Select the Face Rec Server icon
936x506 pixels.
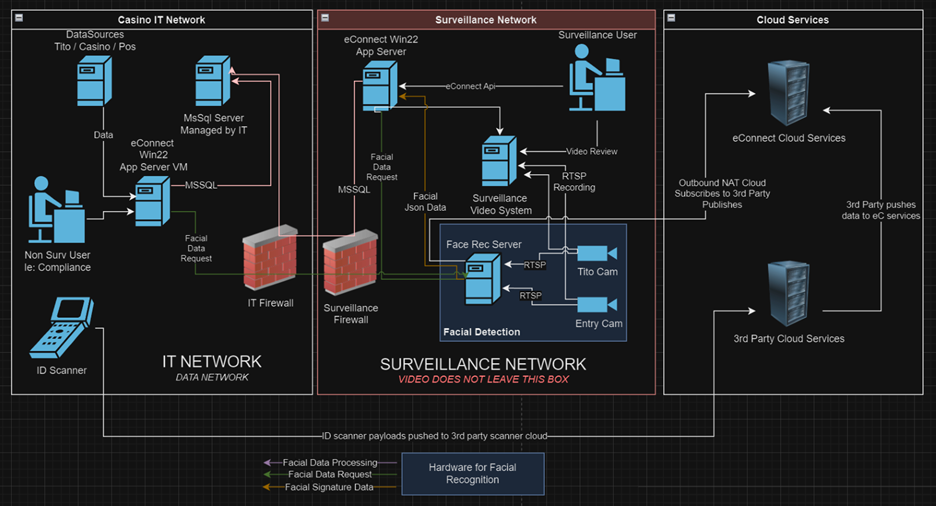(x=482, y=279)
